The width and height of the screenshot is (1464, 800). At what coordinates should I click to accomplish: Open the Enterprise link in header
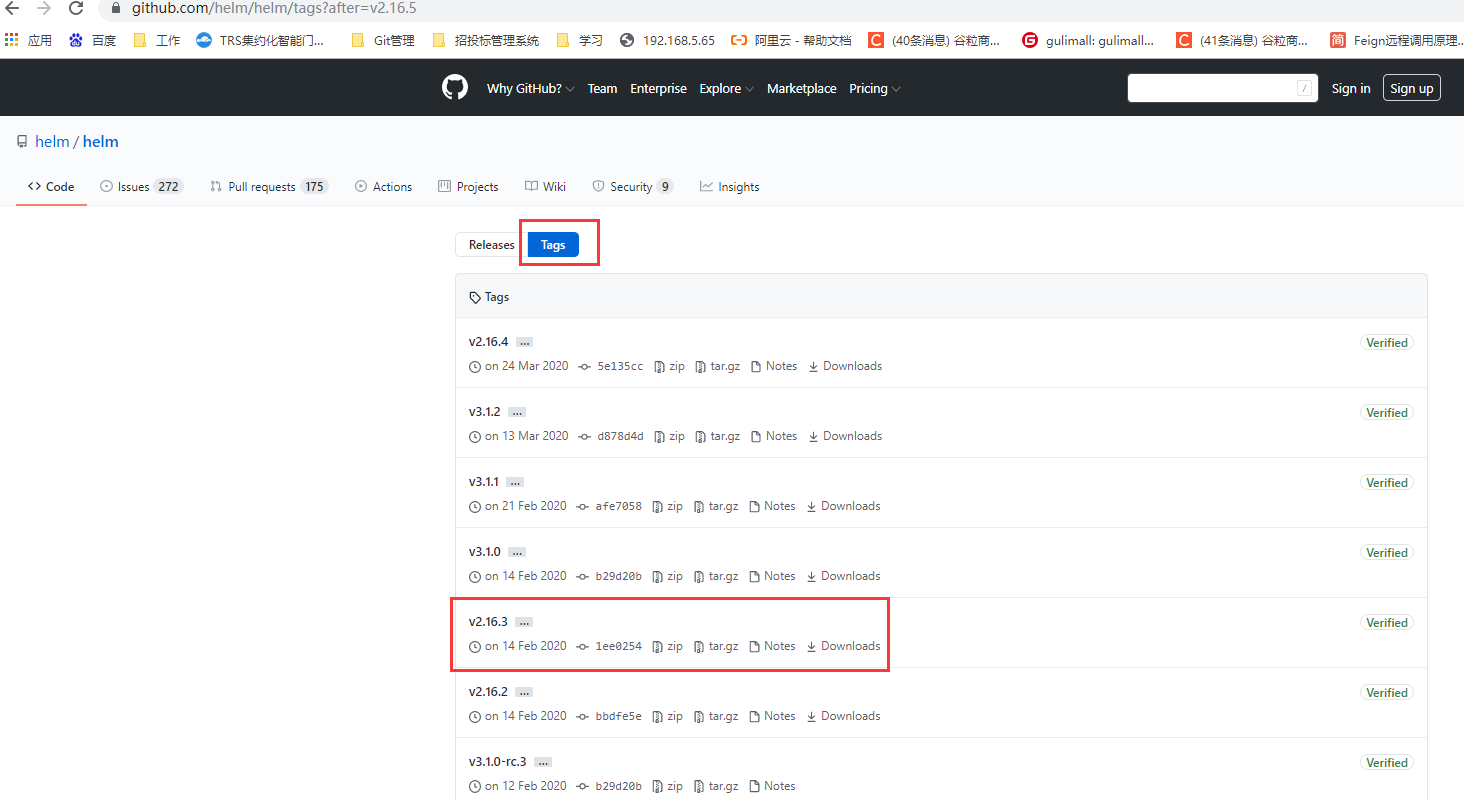point(658,89)
